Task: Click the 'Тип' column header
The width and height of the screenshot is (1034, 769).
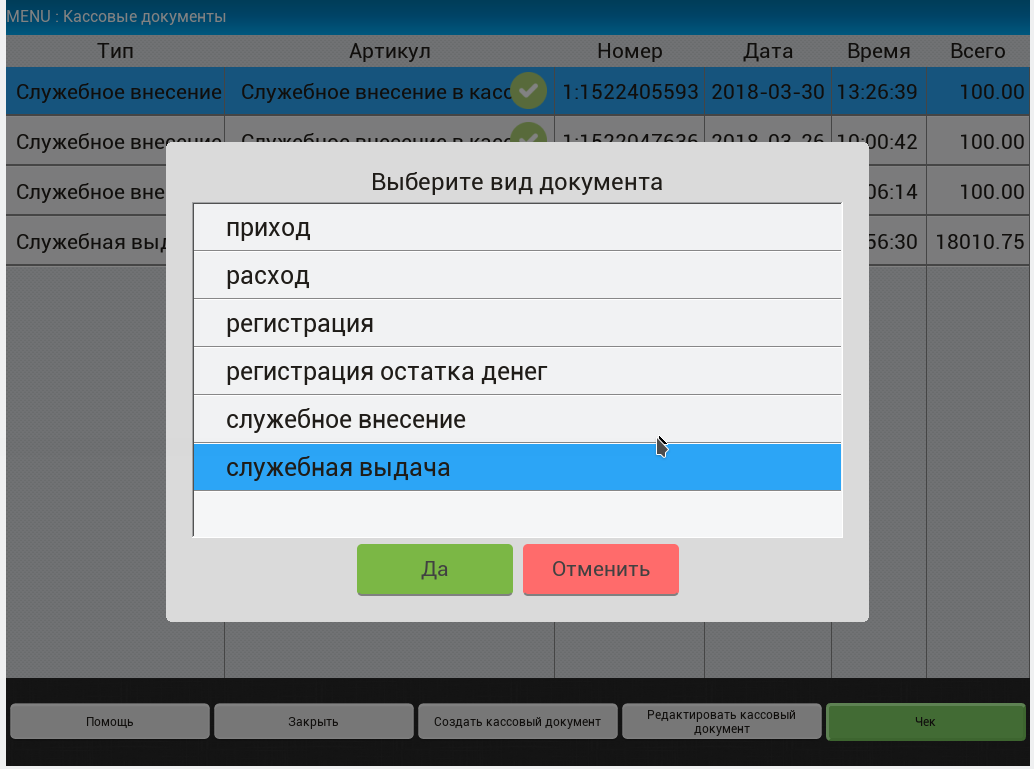Action: point(115,51)
